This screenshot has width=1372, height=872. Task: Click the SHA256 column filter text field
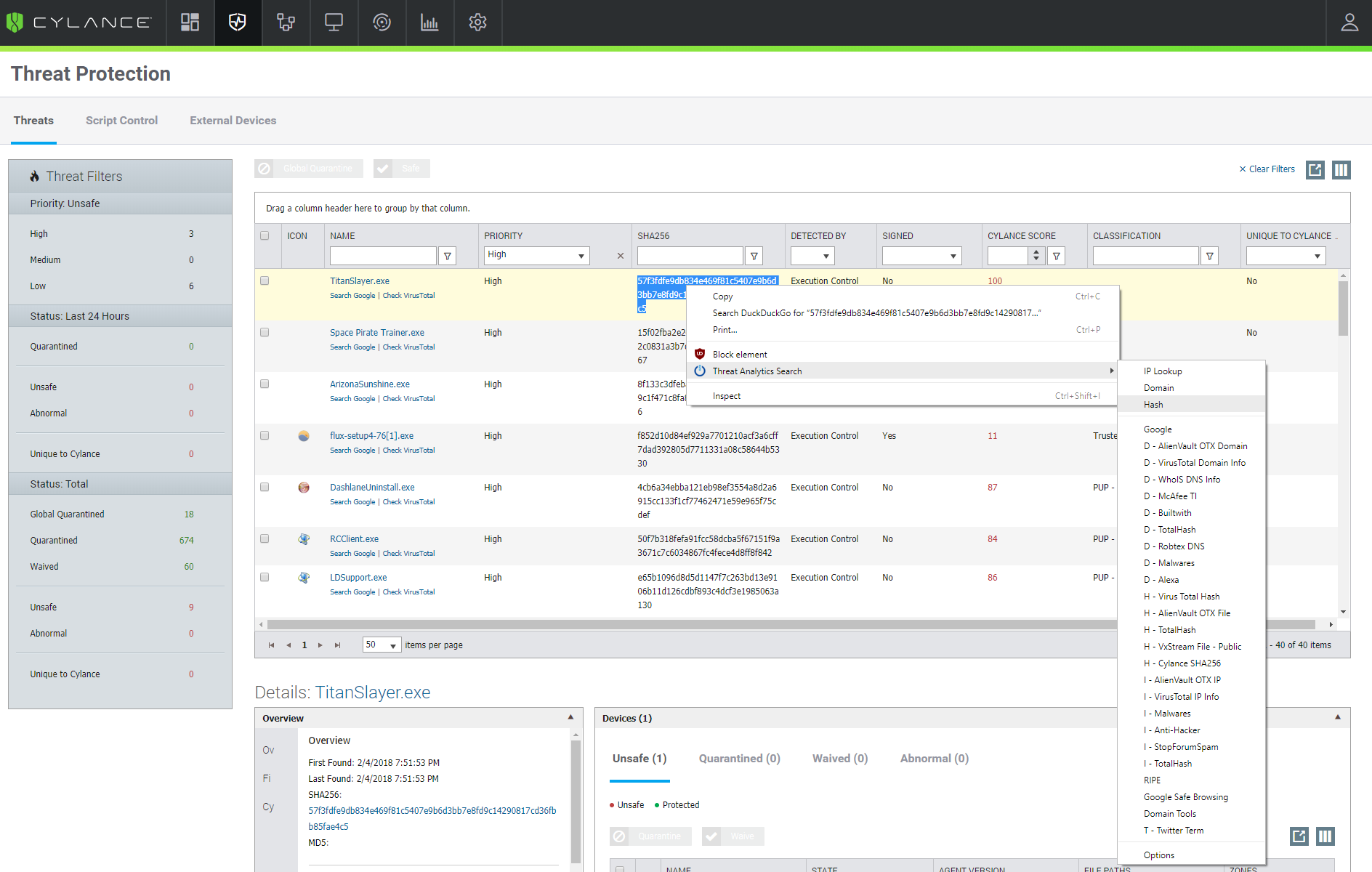pyautogui.click(x=690, y=256)
